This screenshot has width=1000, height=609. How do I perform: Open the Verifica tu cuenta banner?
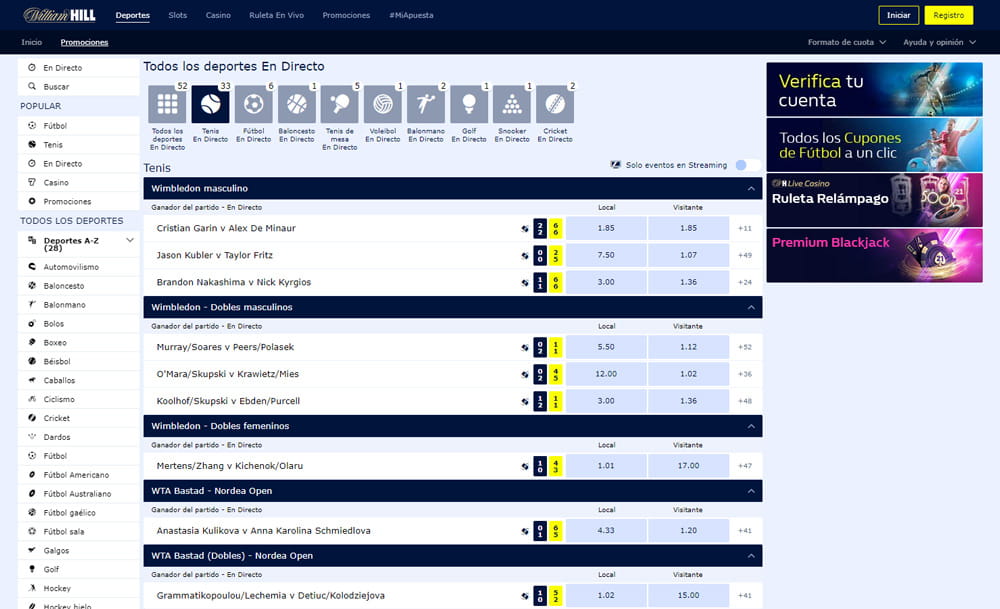click(x=874, y=89)
